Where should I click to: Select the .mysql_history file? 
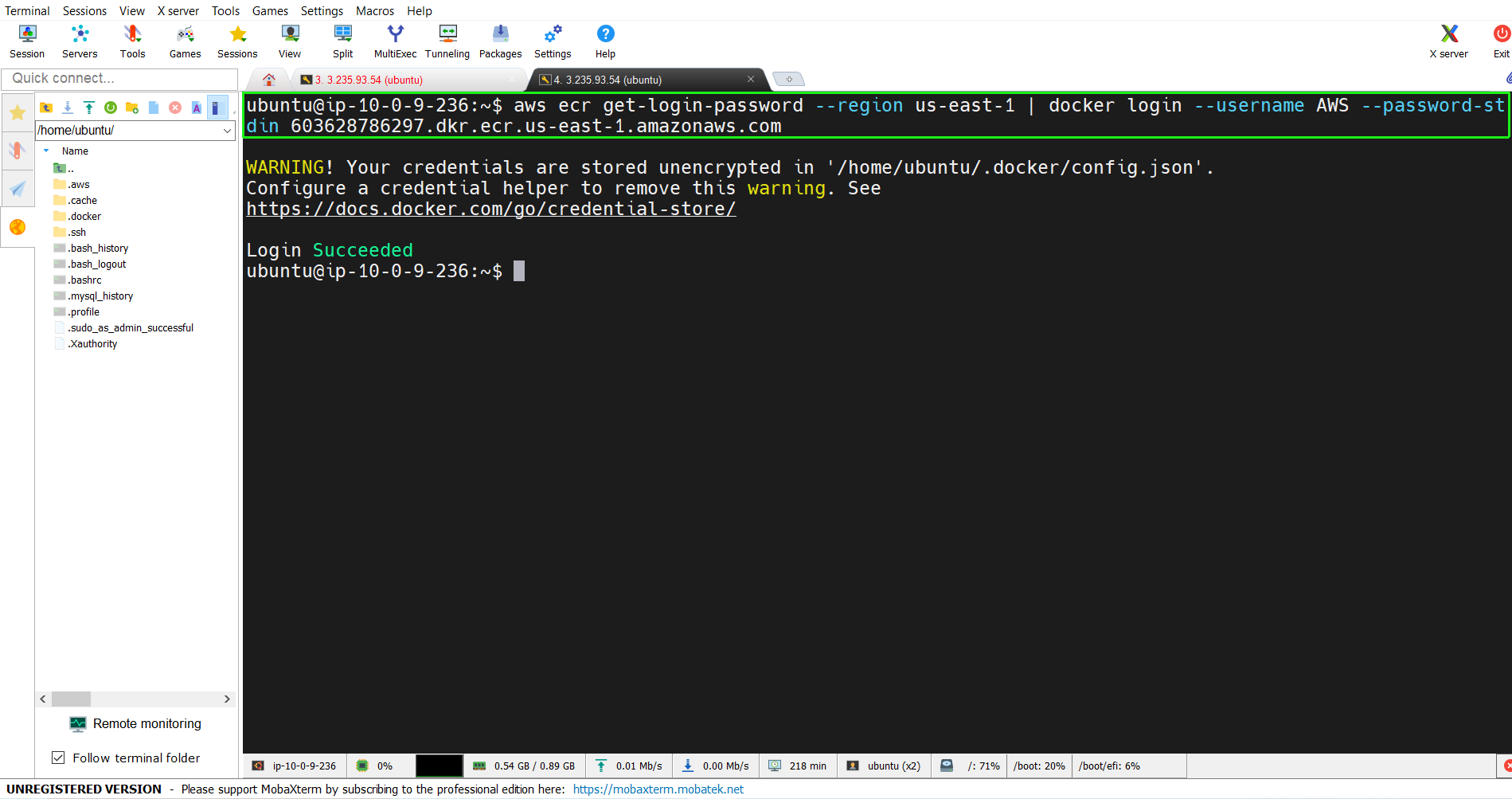pos(93,296)
